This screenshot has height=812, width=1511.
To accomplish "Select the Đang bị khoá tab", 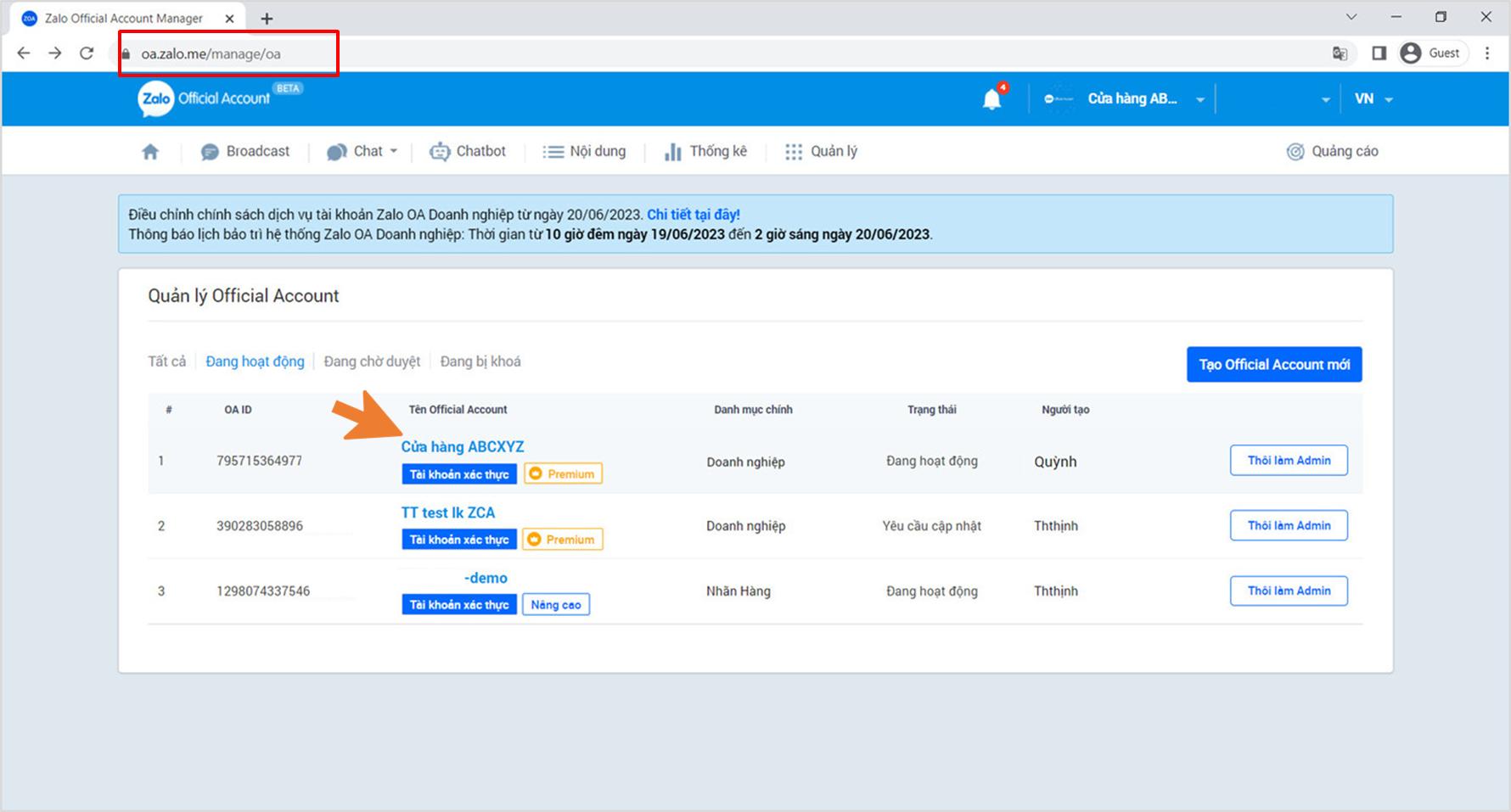I will pos(480,361).
